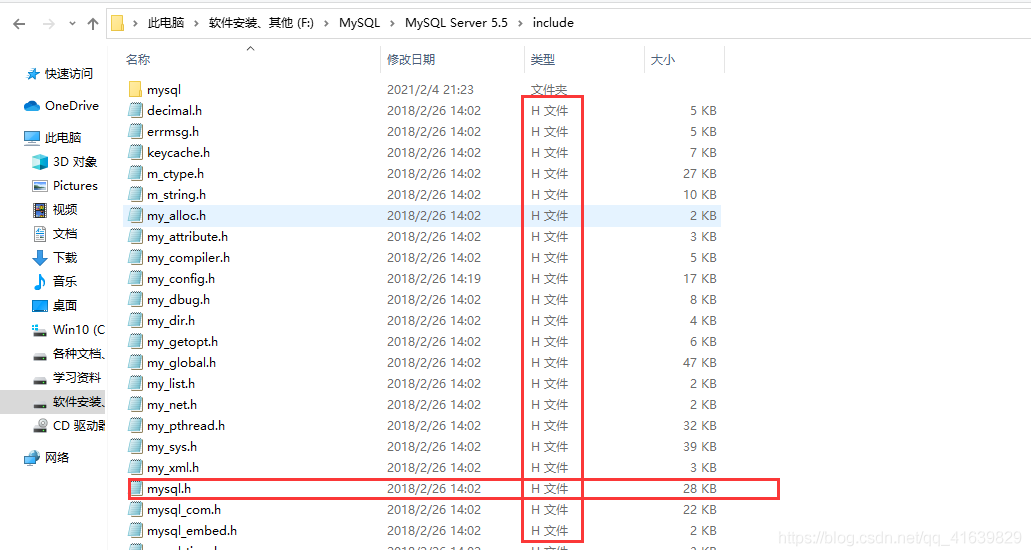Navigate to MySQL in the breadcrumb
1031x556 pixels.
[x=360, y=23]
